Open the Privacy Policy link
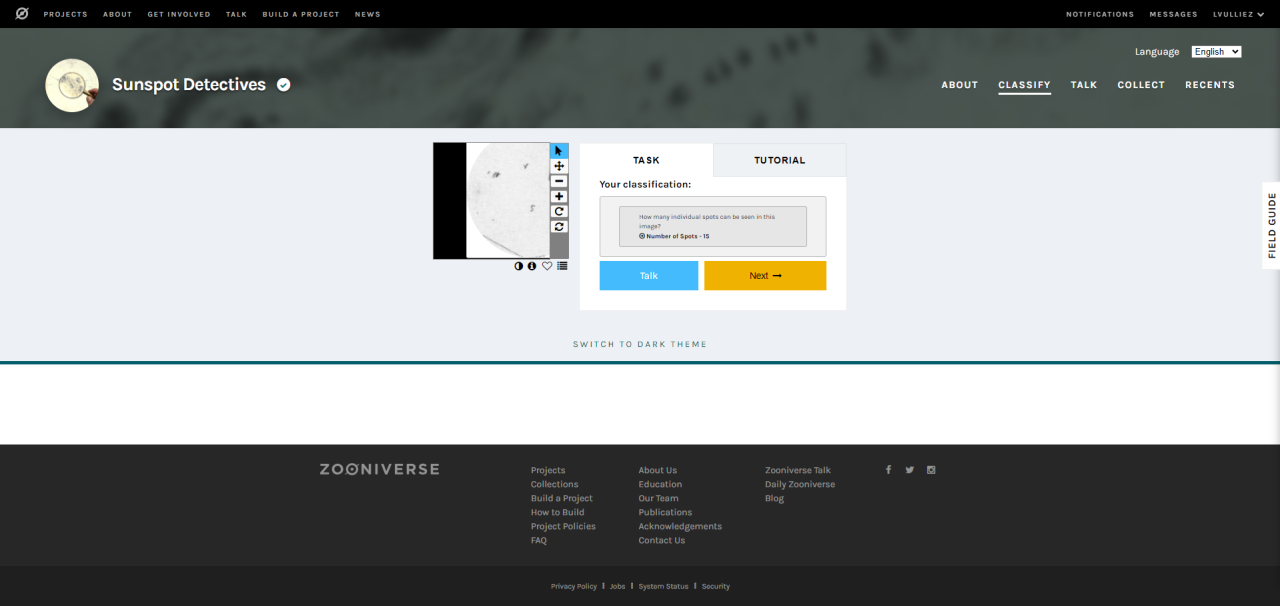The width and height of the screenshot is (1280, 606). [574, 586]
